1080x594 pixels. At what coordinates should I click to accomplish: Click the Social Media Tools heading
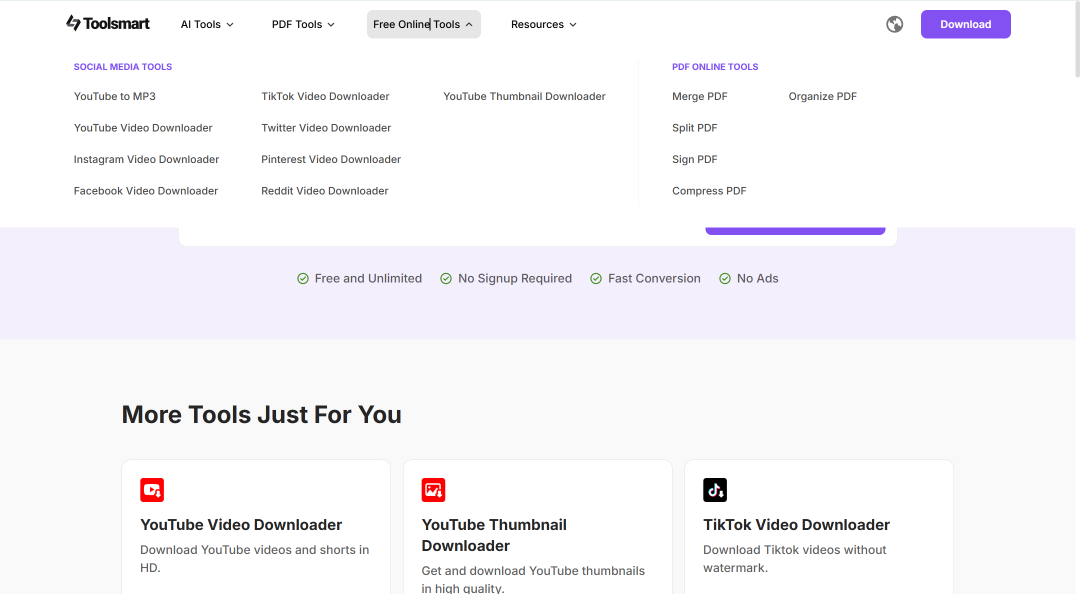click(123, 67)
